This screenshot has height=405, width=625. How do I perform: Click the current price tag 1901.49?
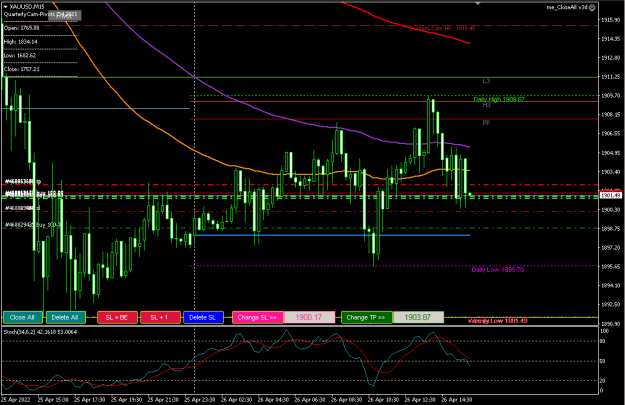pos(611,195)
